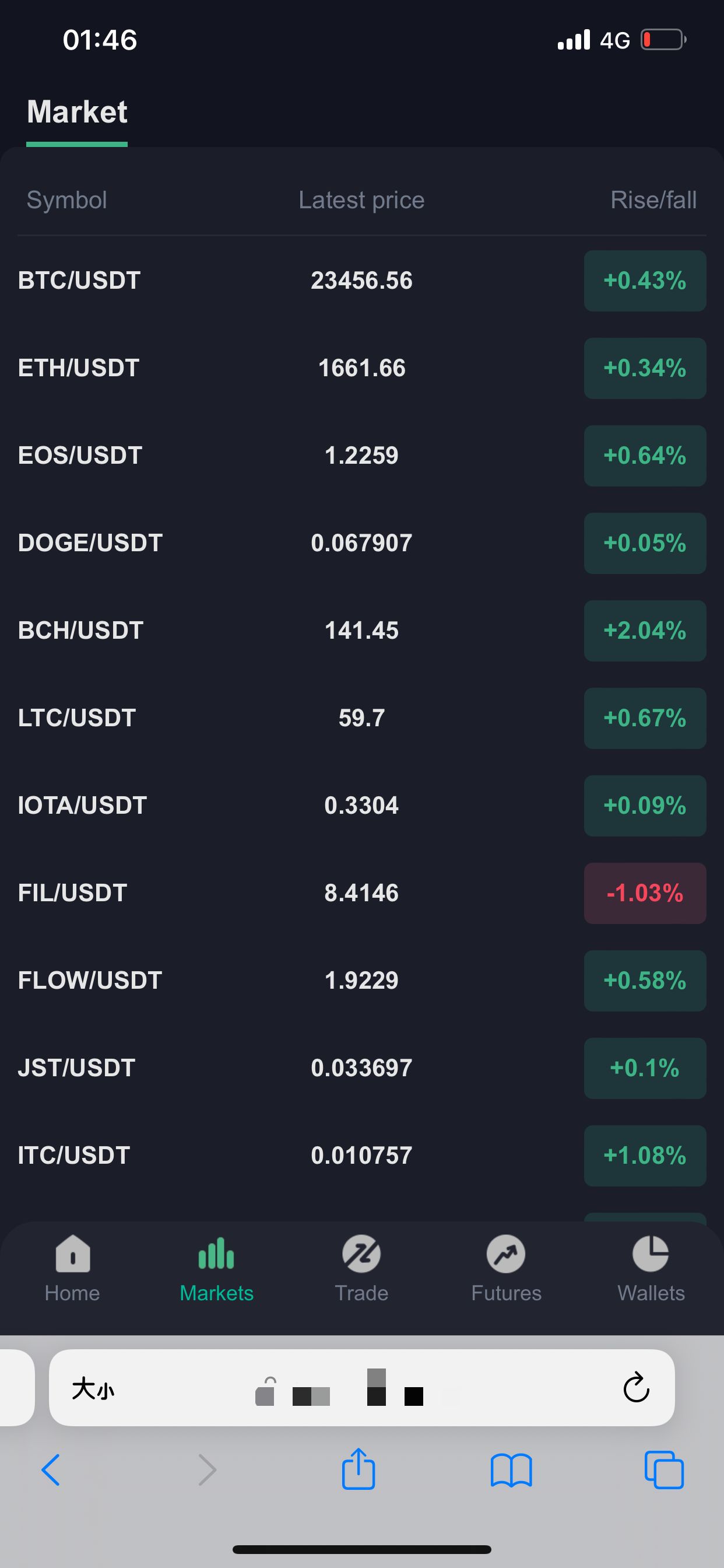Screen dimensions: 724x1568
Task: Tap the Trade icon in bottom navigation
Action: click(x=361, y=1254)
